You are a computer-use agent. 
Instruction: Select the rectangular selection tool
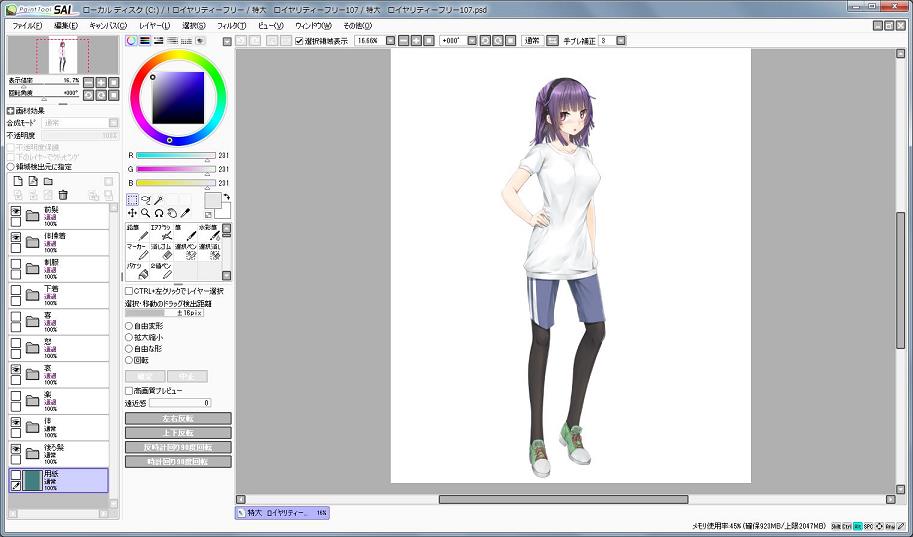(132, 200)
